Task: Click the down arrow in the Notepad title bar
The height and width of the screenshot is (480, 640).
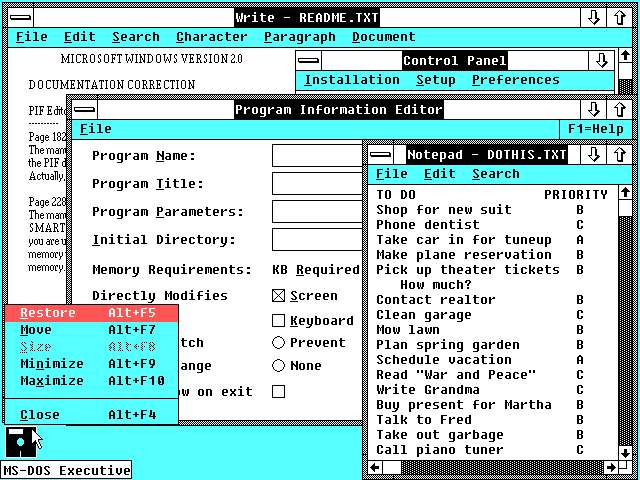Action: [x=593, y=155]
